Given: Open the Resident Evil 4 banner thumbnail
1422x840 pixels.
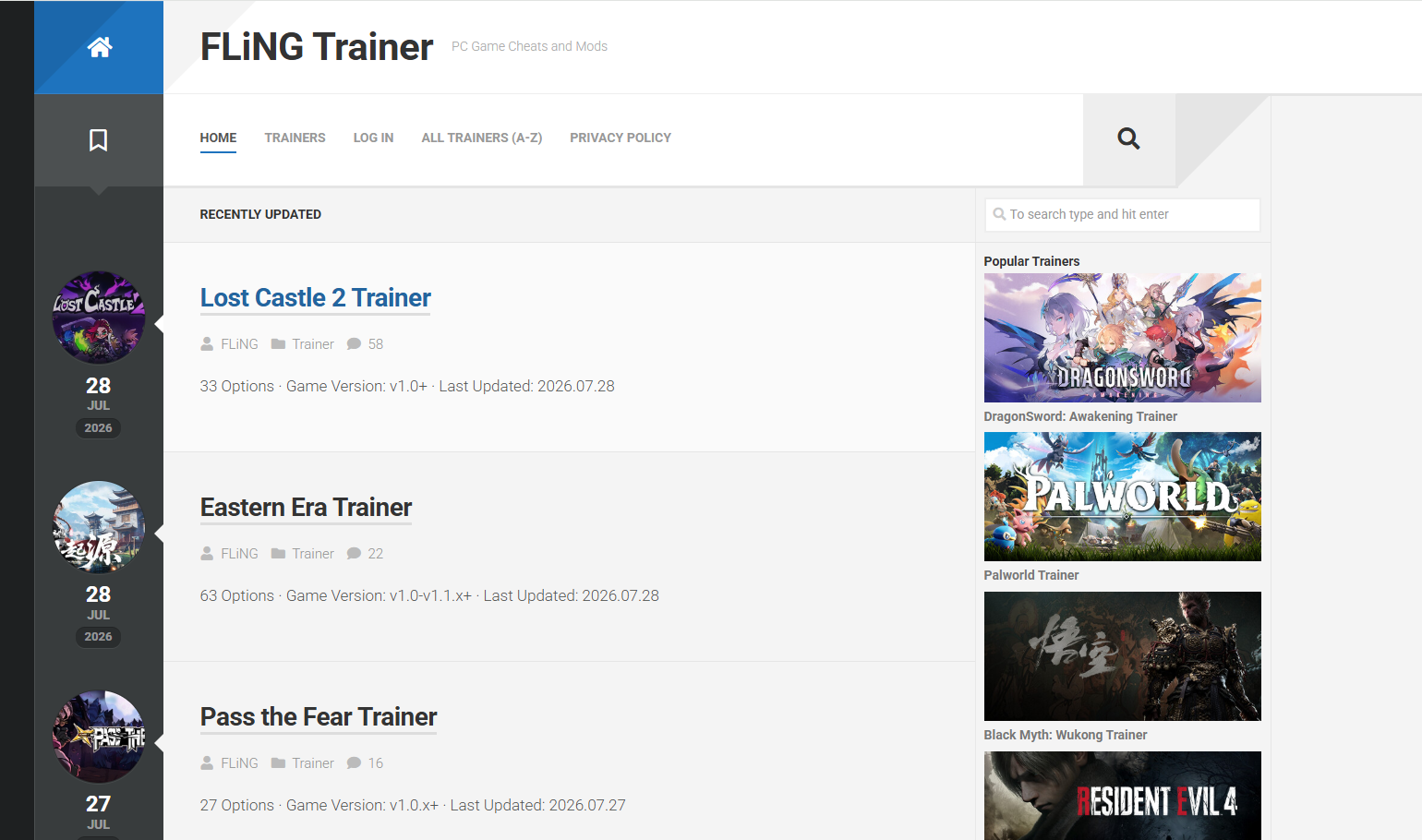Looking at the screenshot, I should point(1122,796).
